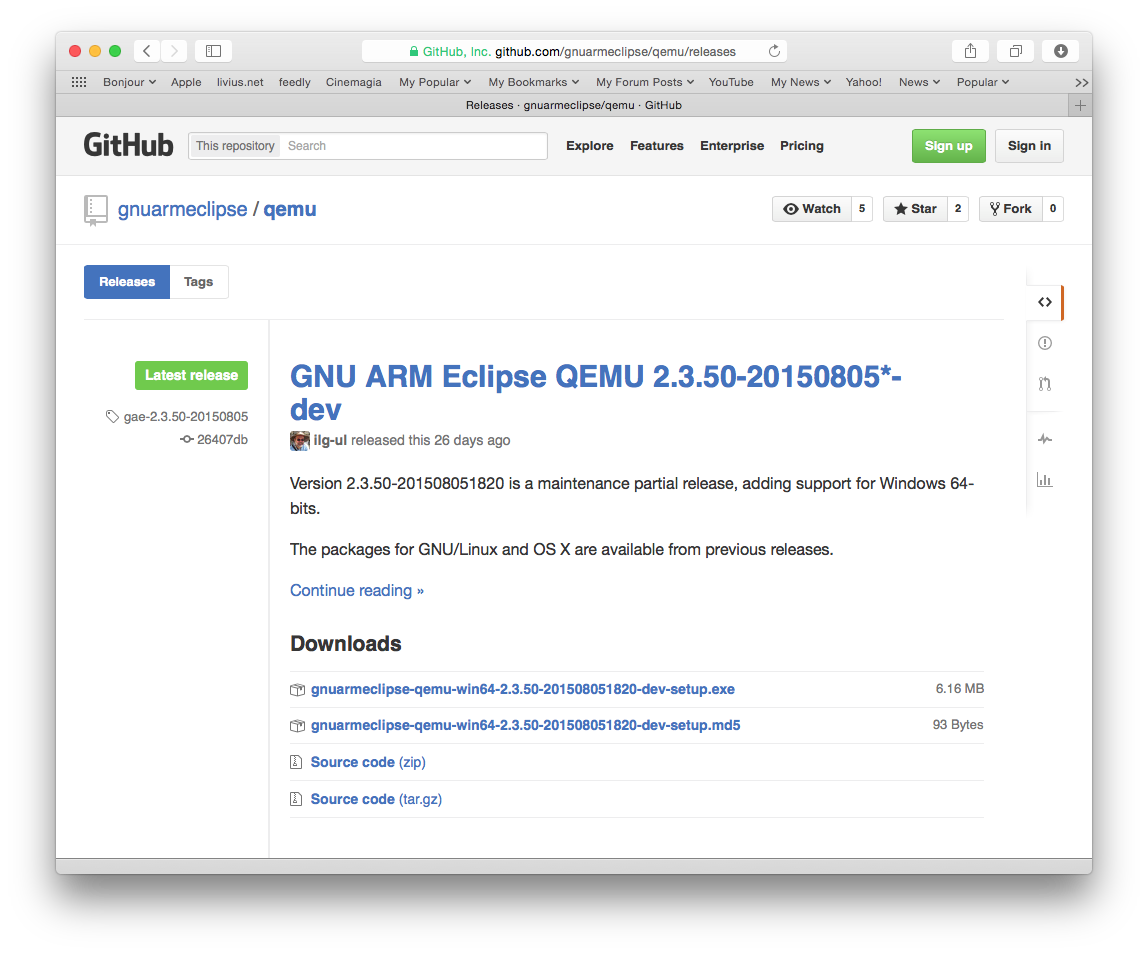Open the Top Sites grid icon
This screenshot has height=954, width=1148.
[x=79, y=82]
